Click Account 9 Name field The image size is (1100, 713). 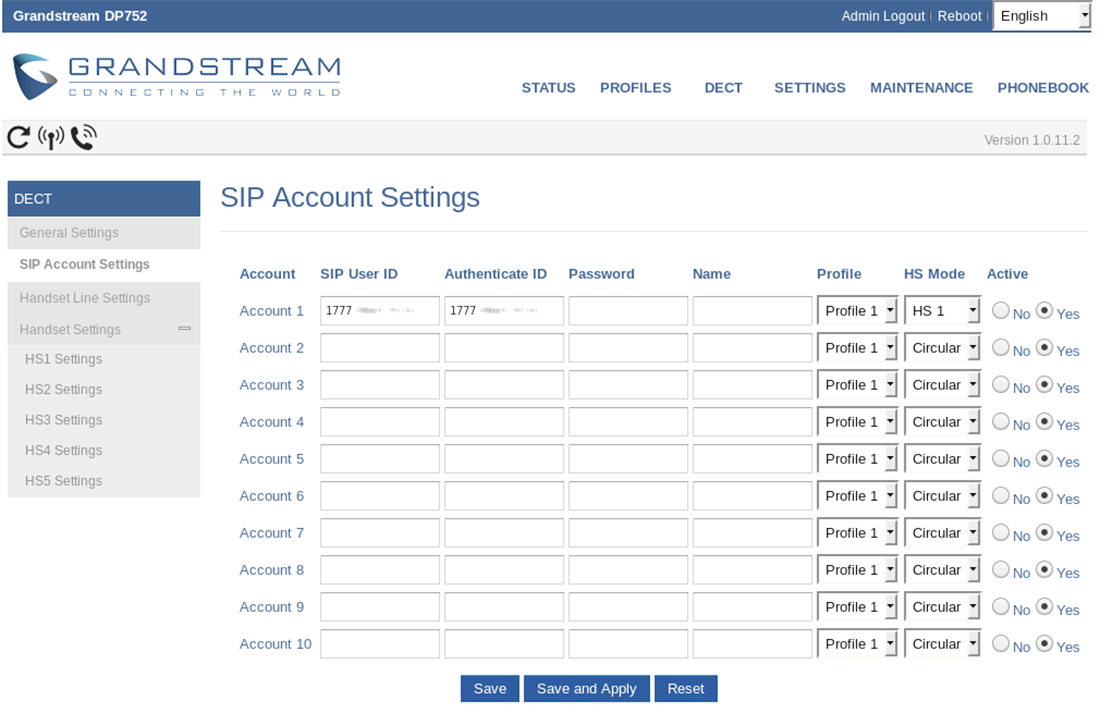752,606
